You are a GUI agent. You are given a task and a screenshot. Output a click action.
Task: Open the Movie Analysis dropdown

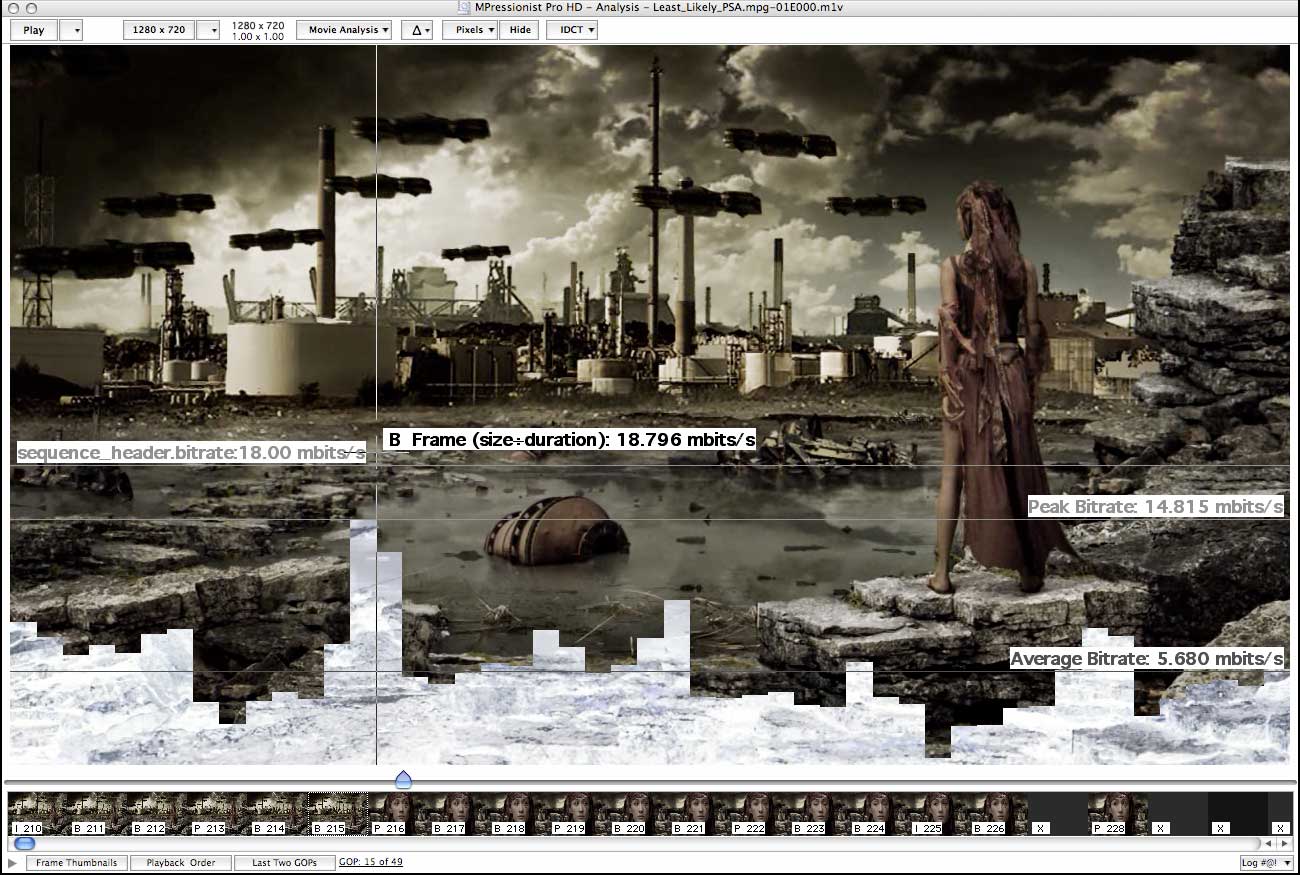pyautogui.click(x=344, y=30)
